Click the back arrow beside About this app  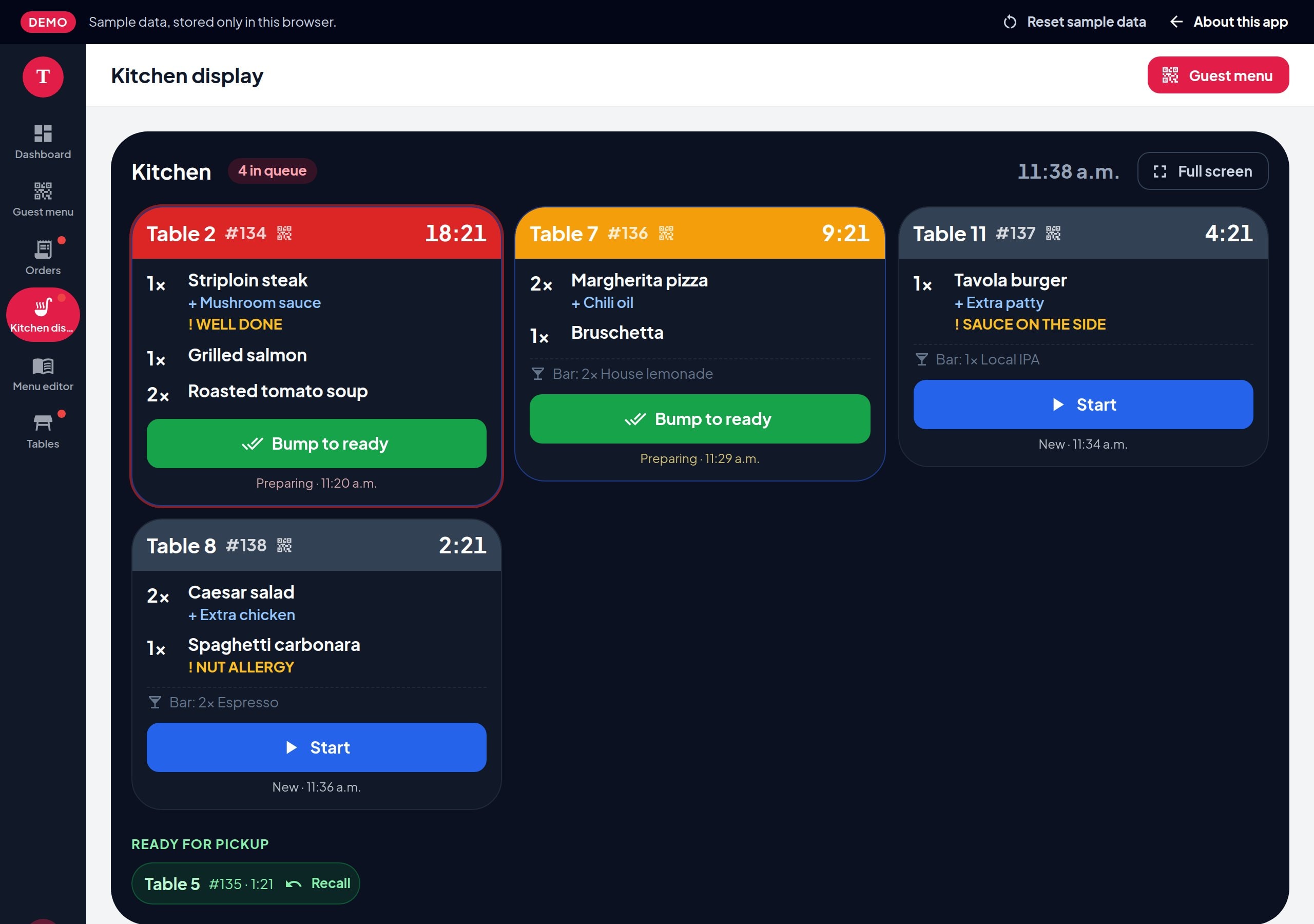click(x=1176, y=22)
